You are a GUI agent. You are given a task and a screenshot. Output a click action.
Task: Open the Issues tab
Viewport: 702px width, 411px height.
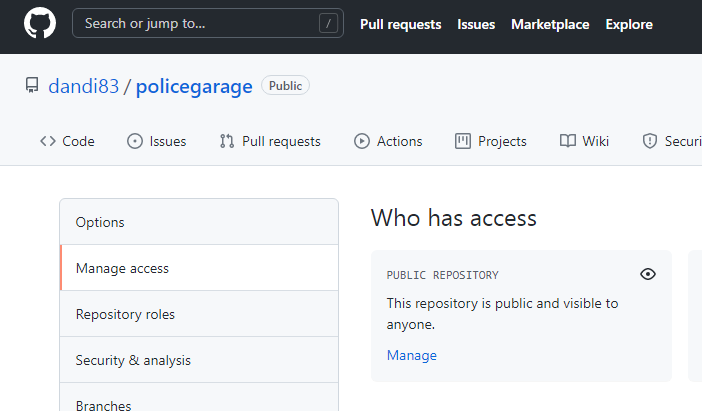[x=156, y=141]
